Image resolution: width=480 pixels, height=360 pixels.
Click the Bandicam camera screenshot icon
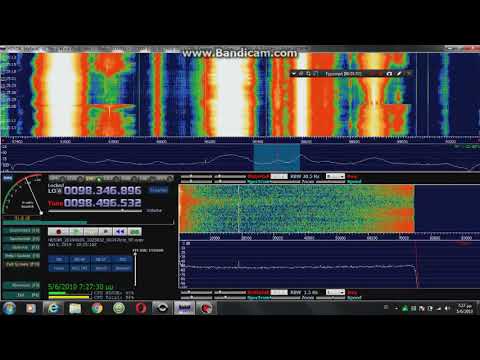pos(389,74)
